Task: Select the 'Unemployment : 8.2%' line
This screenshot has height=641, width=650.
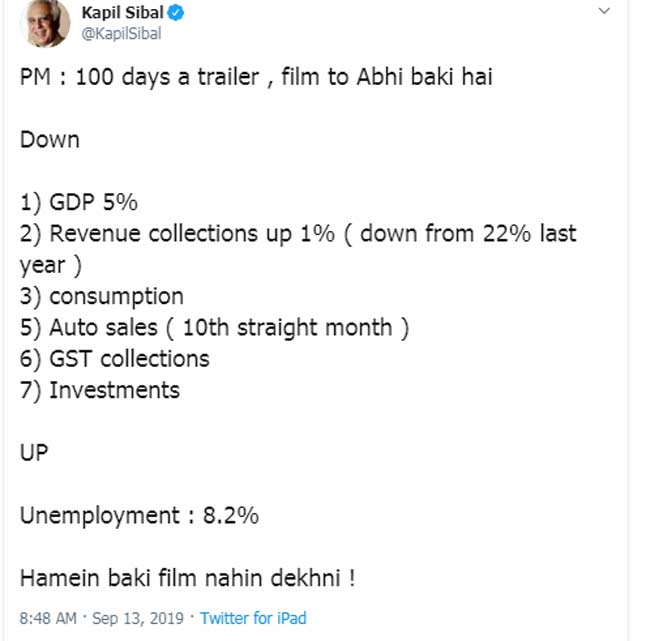Action: tap(139, 516)
